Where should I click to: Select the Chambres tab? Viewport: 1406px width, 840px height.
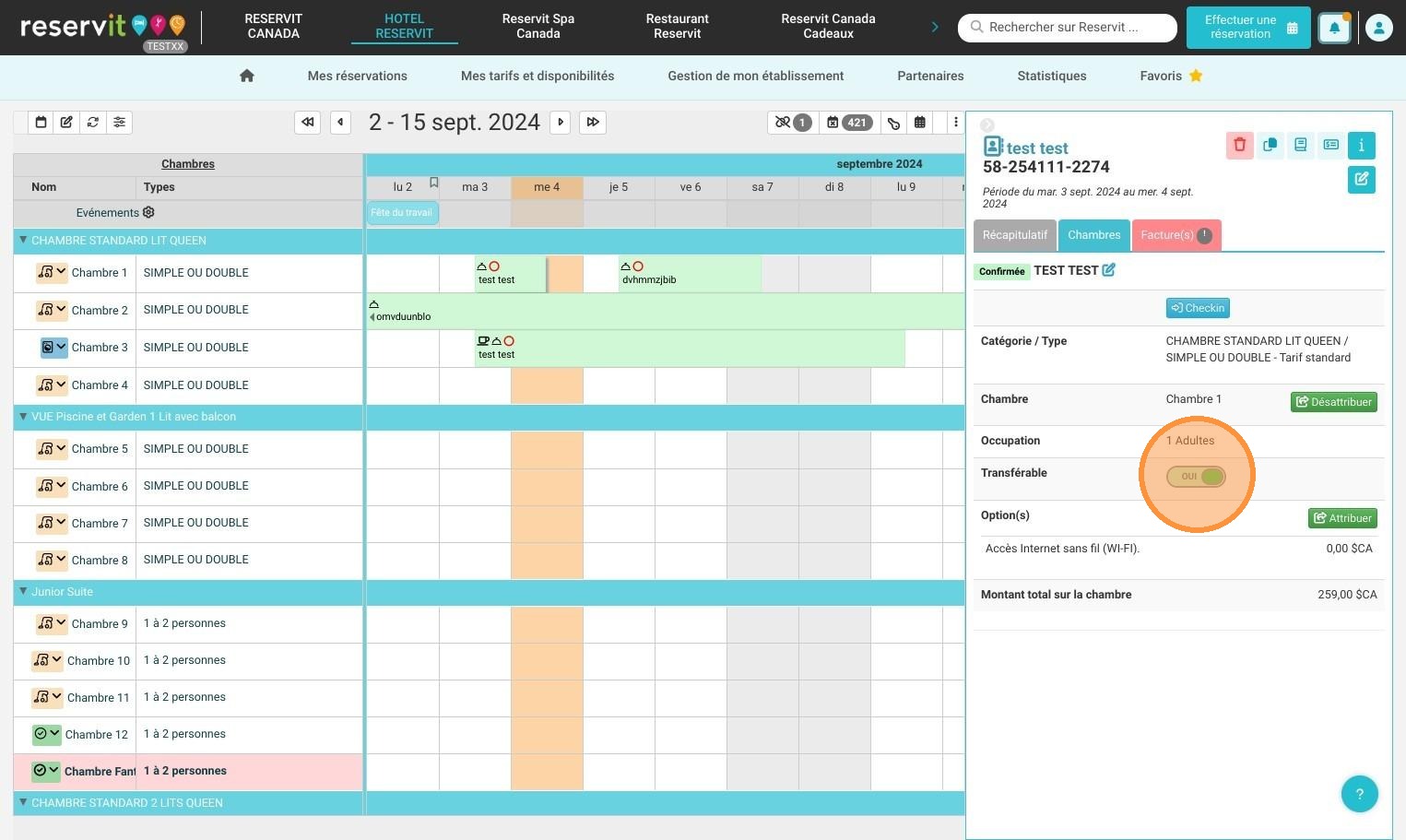coord(1094,235)
